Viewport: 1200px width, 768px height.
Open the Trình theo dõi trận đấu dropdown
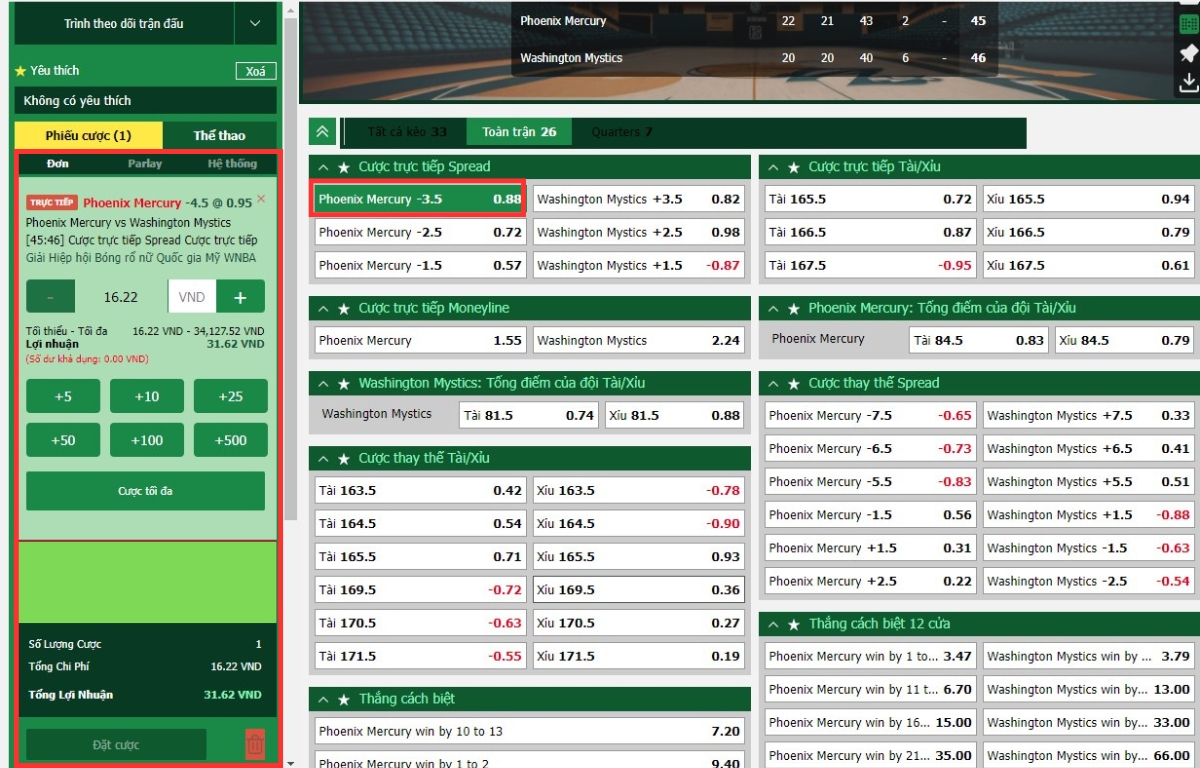(x=255, y=23)
